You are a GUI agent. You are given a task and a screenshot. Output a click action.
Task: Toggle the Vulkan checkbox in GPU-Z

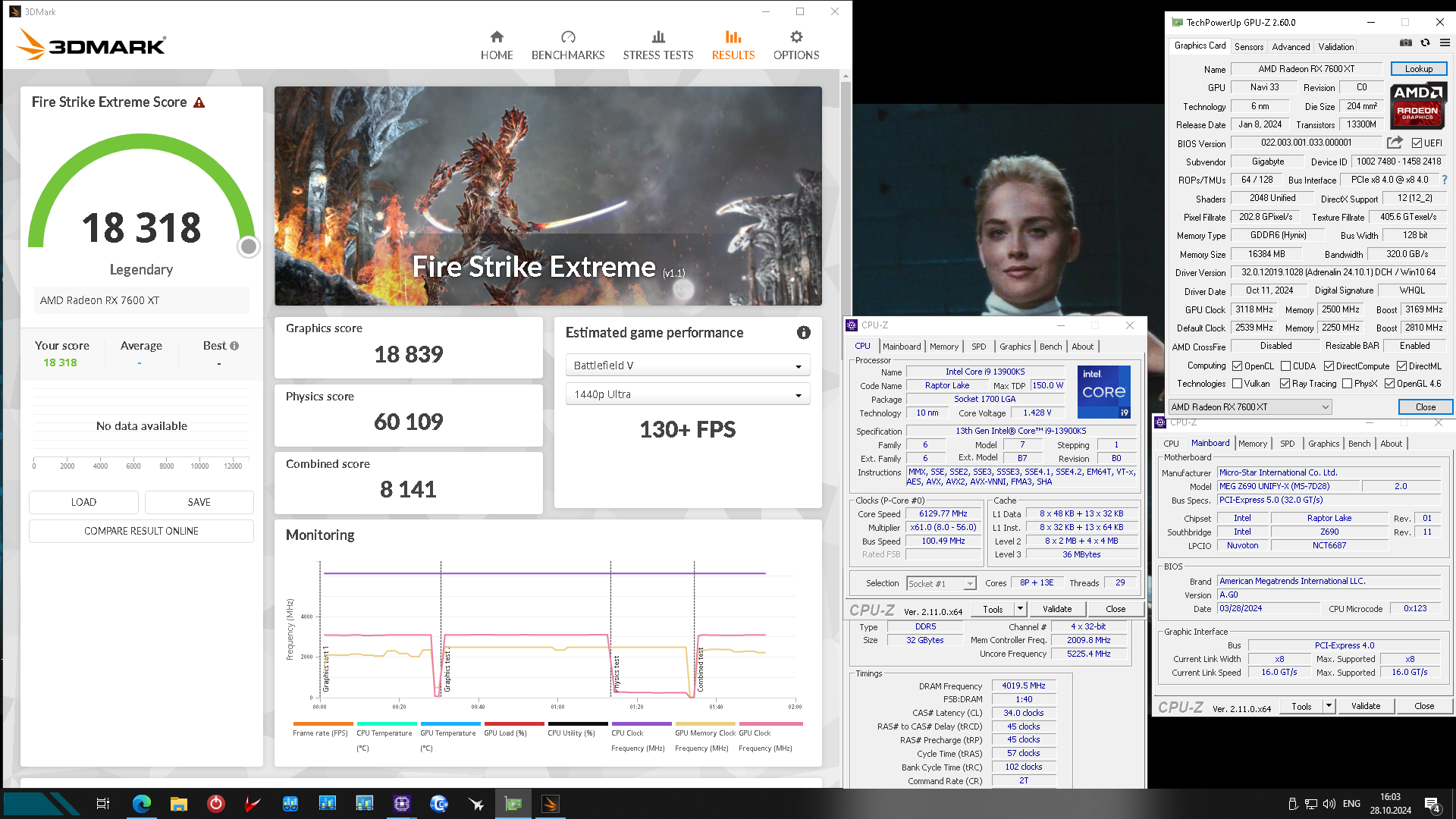pyautogui.click(x=1238, y=384)
